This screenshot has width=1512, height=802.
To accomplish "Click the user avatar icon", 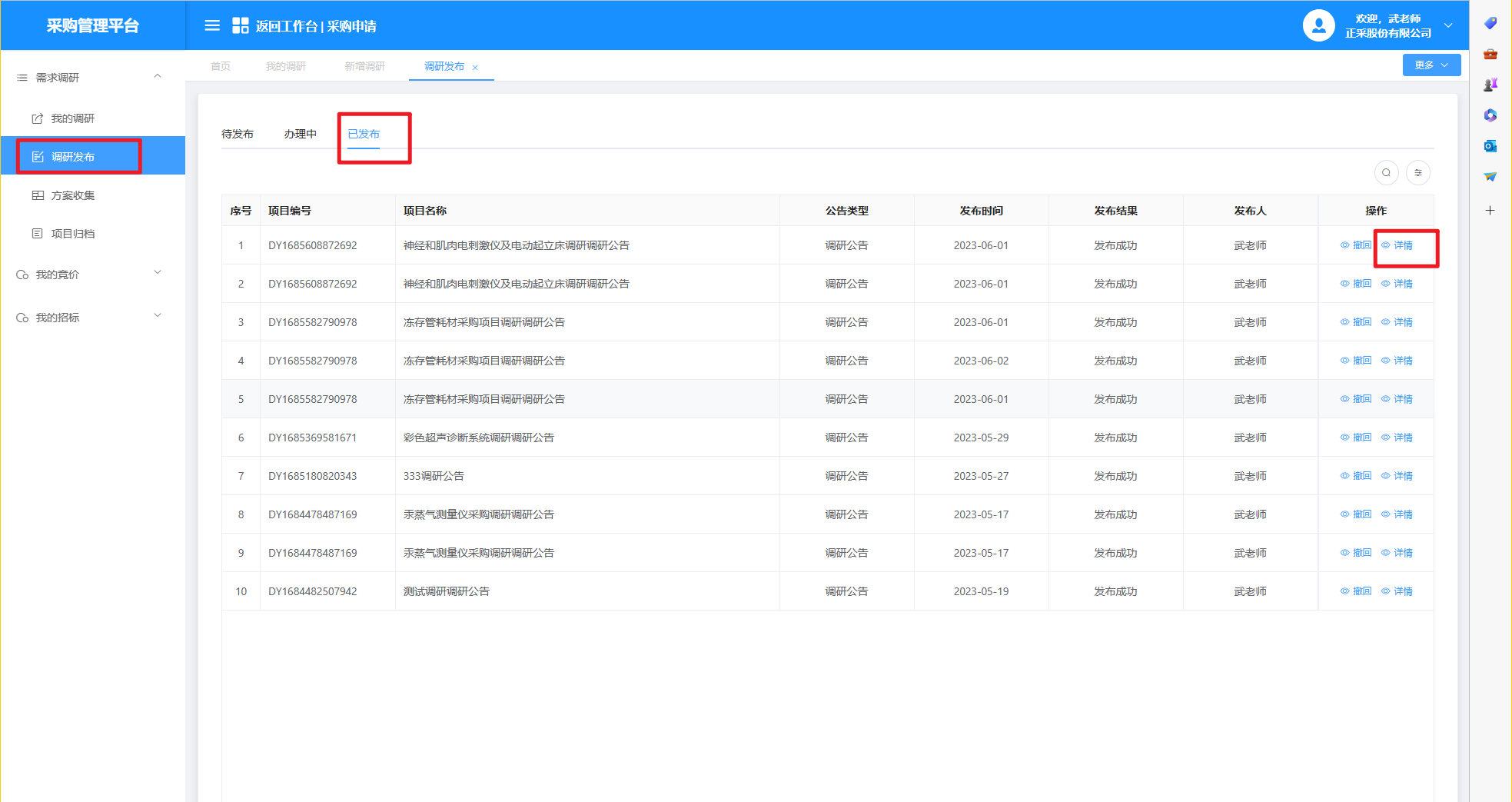I will coord(1318,25).
